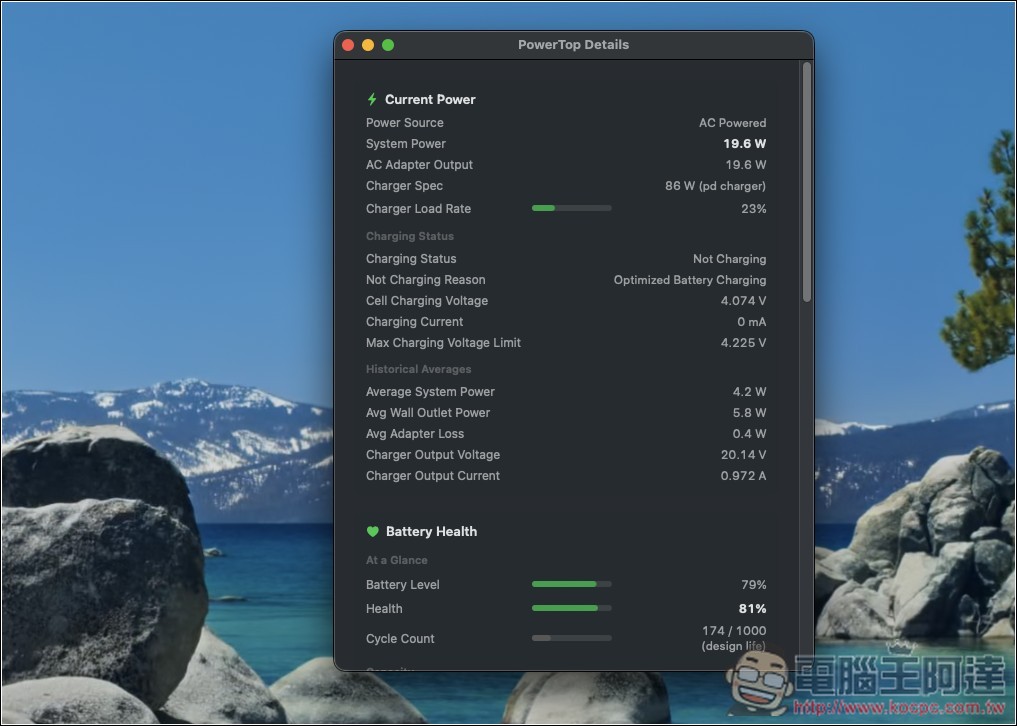Click the PowerTop Details window title

[573, 45]
